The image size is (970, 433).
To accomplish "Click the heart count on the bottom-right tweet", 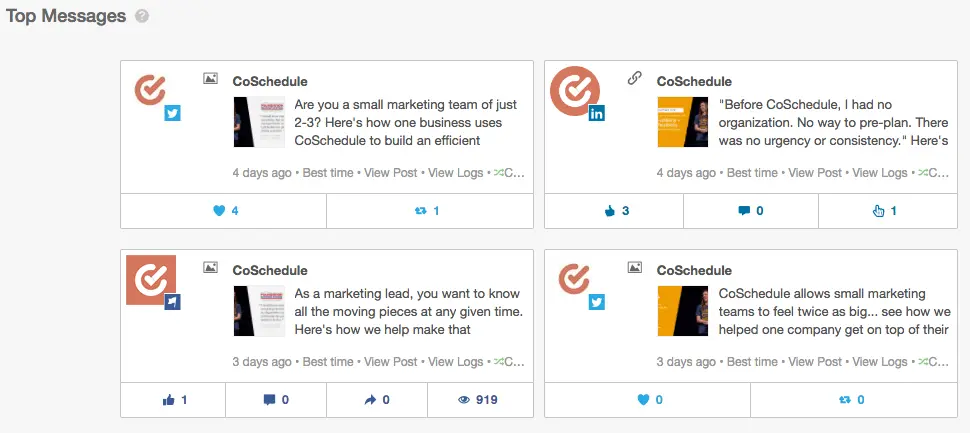I will click(650, 400).
